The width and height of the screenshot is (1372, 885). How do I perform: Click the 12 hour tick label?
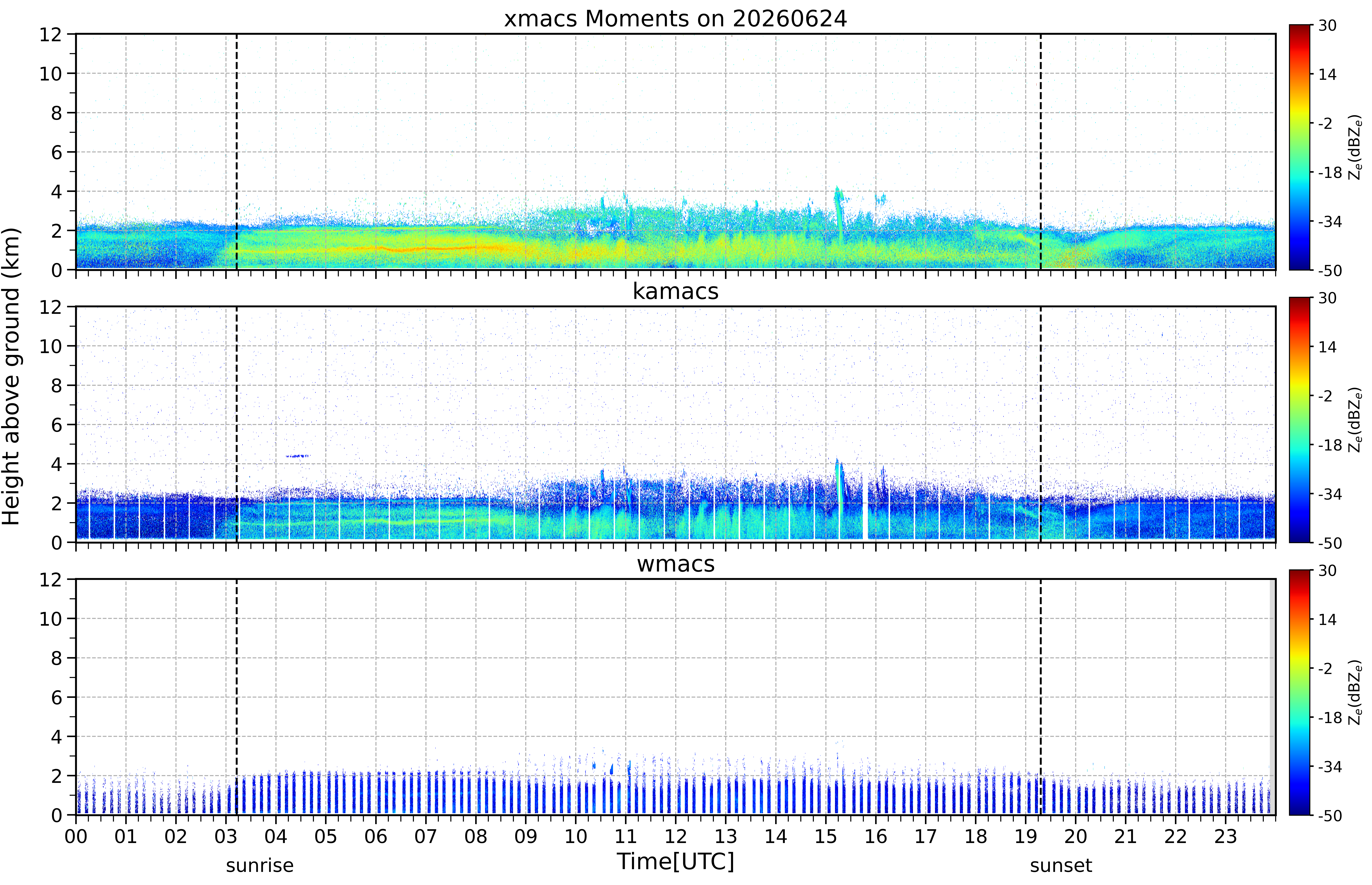coord(675,836)
